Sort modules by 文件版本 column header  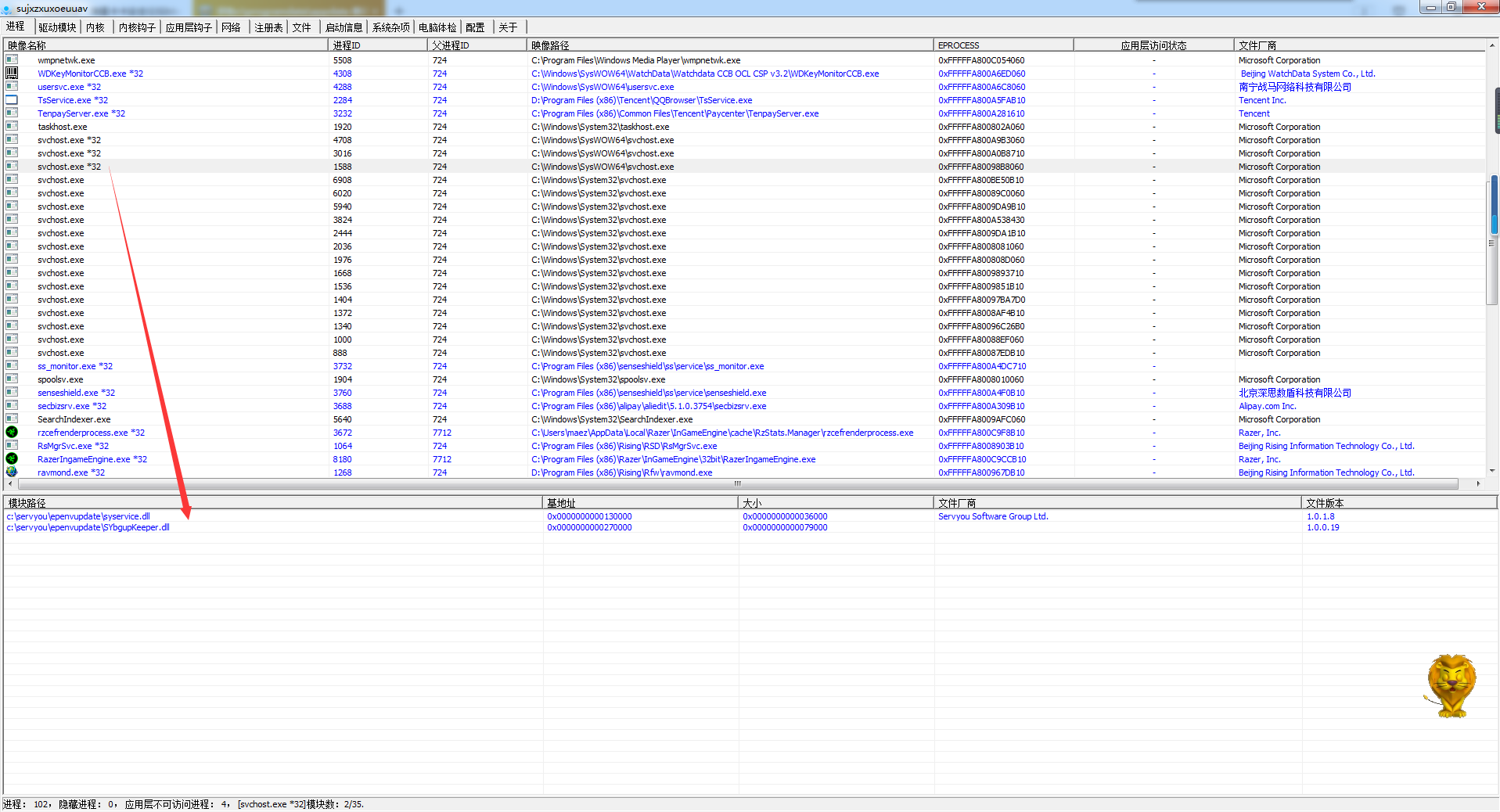(x=1400, y=503)
